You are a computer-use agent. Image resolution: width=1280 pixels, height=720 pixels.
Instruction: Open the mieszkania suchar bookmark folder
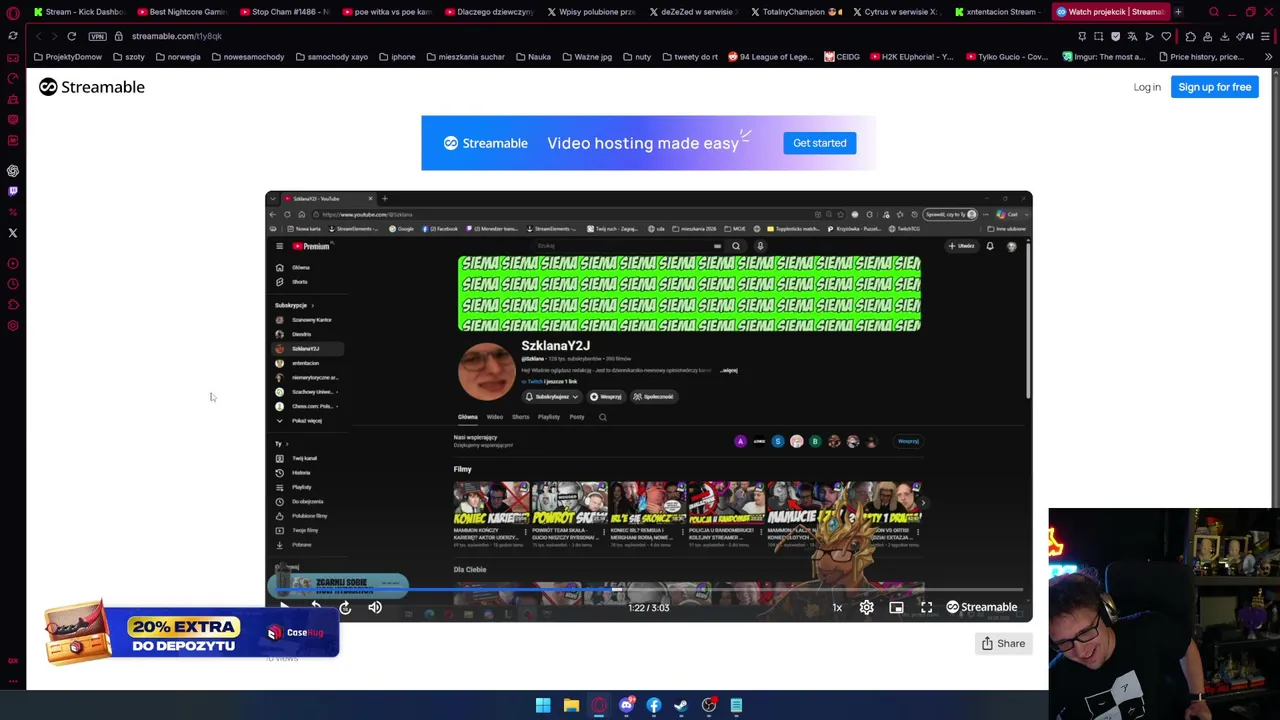[465, 57]
